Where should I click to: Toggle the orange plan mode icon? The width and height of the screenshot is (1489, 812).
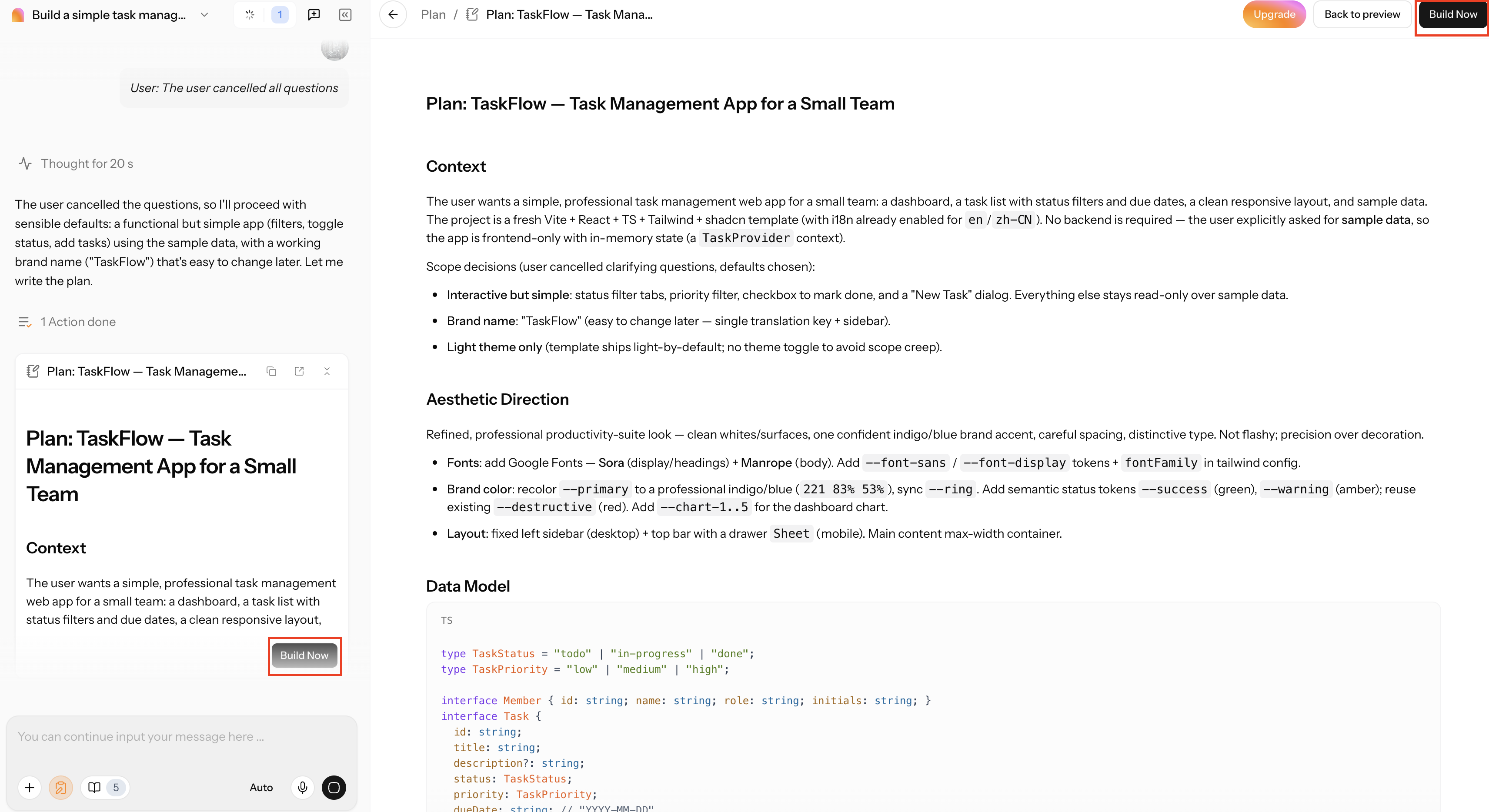pyautogui.click(x=61, y=787)
